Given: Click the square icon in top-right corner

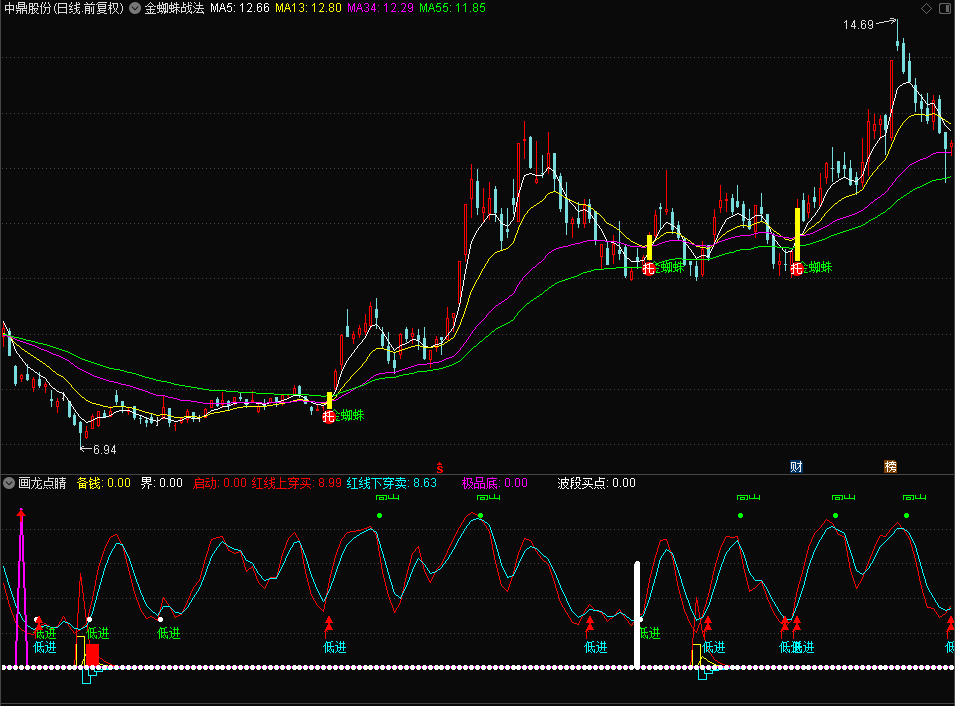Looking at the screenshot, I should 944,8.
